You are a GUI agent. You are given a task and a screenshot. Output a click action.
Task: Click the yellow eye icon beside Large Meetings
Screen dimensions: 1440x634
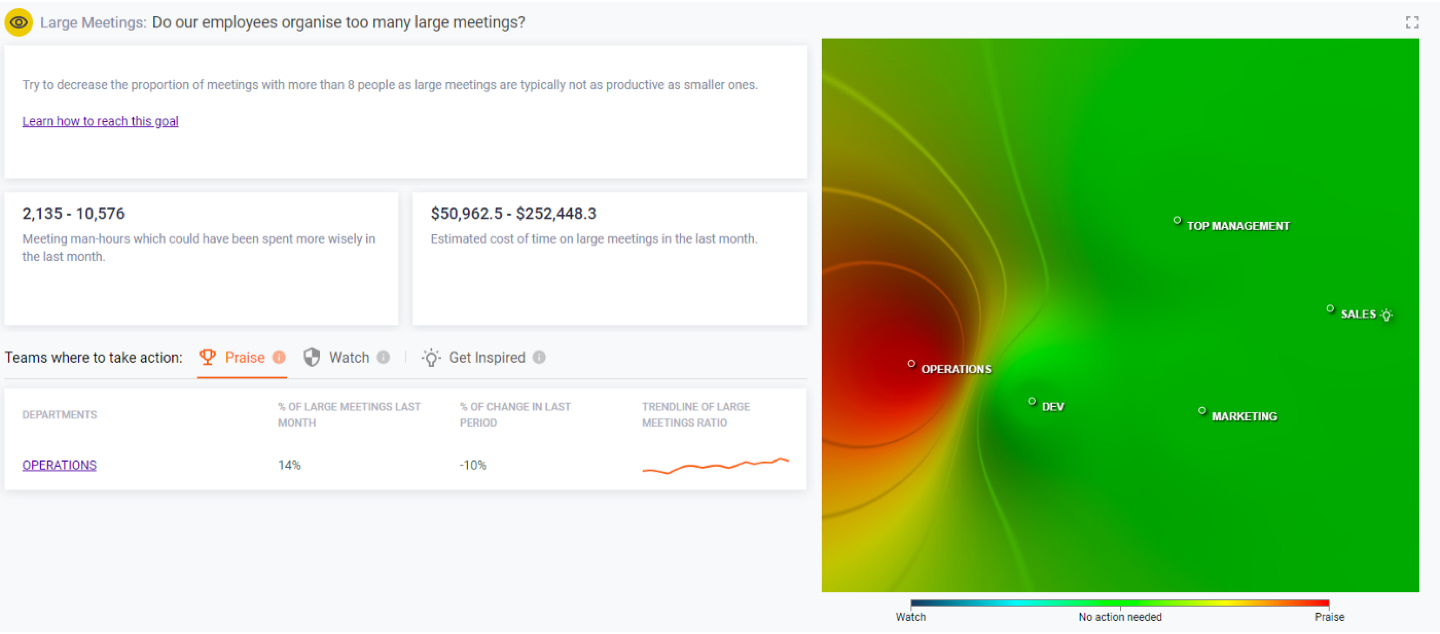19,21
